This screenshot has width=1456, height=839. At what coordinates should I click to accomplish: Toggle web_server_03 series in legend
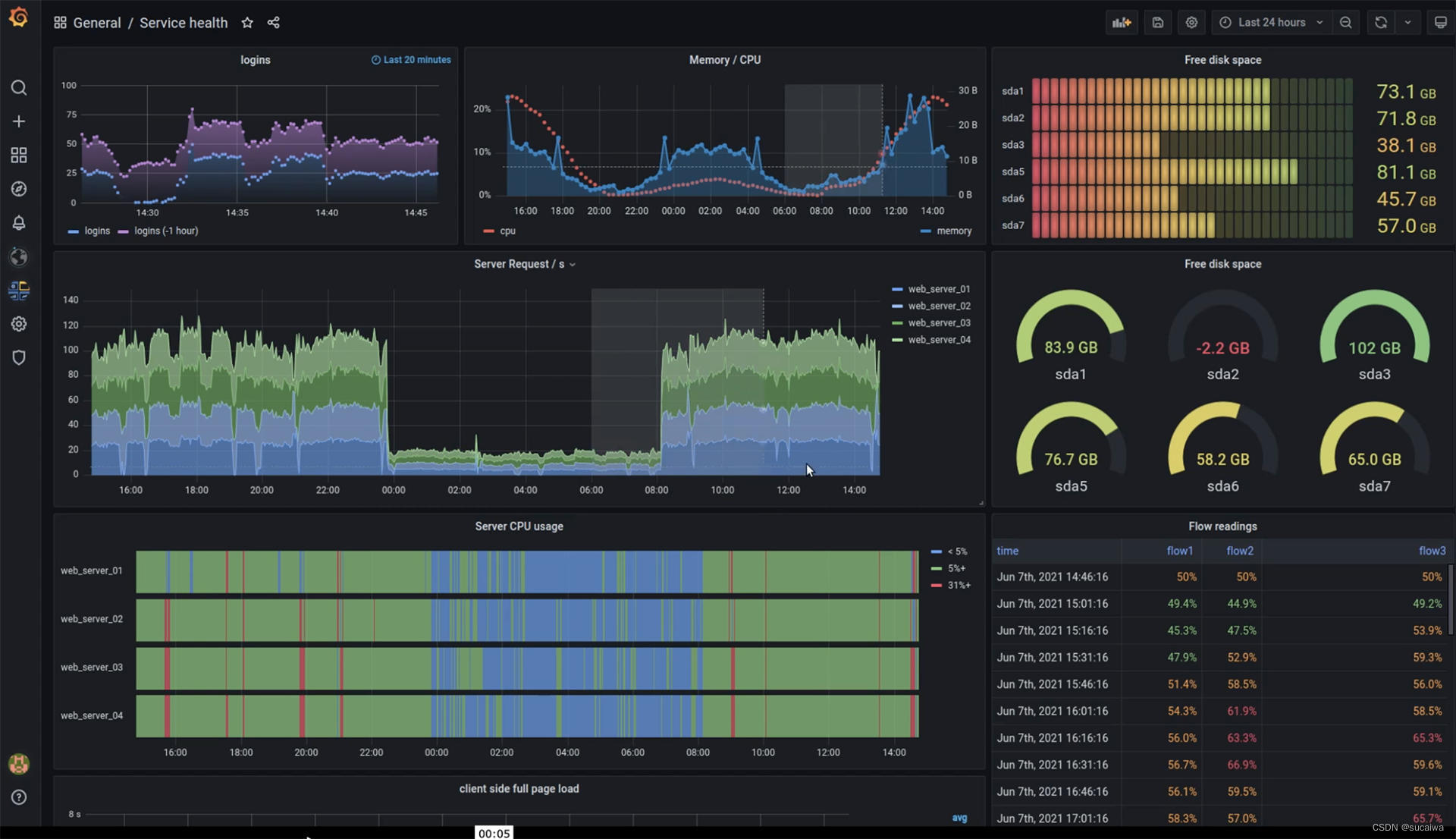[939, 323]
